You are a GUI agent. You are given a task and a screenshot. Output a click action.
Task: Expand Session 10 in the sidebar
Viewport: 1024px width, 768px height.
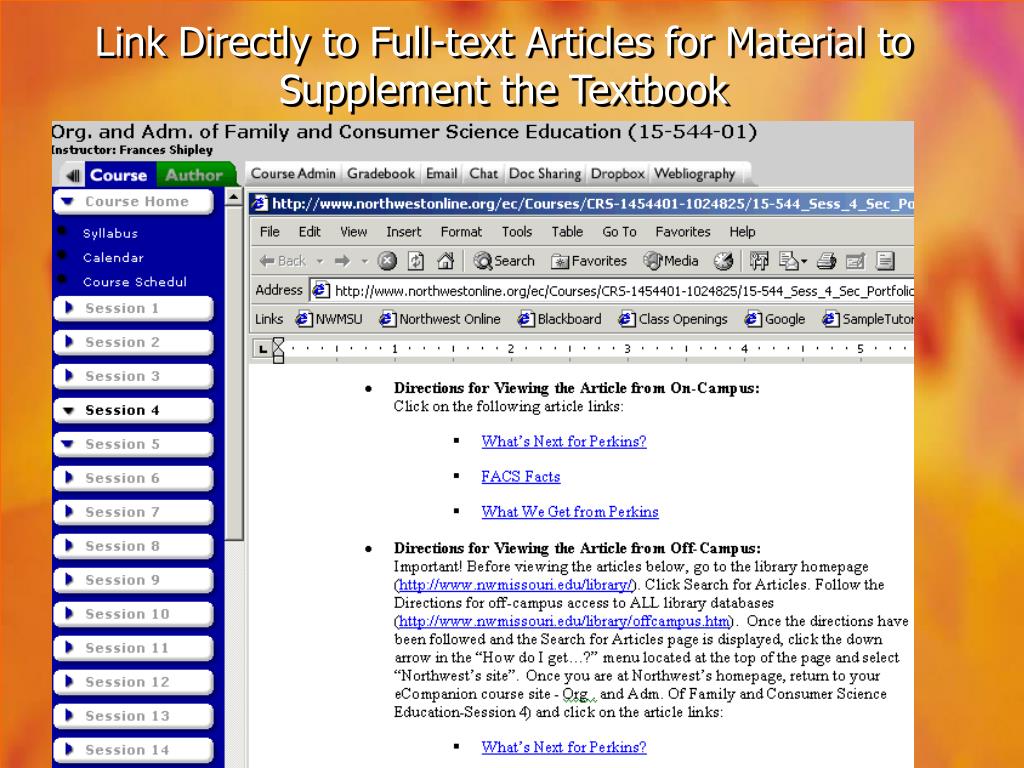pos(133,614)
